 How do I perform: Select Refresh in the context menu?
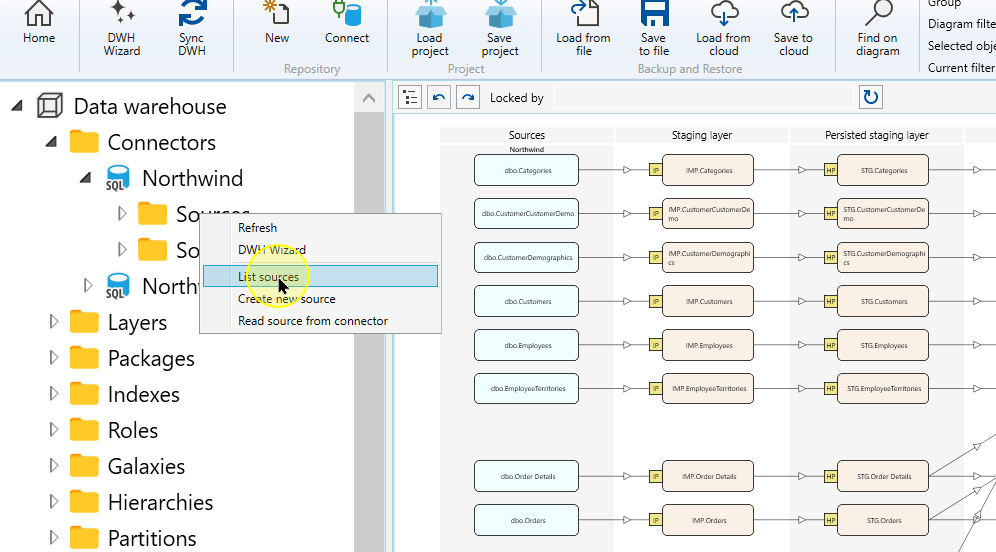tap(320, 227)
